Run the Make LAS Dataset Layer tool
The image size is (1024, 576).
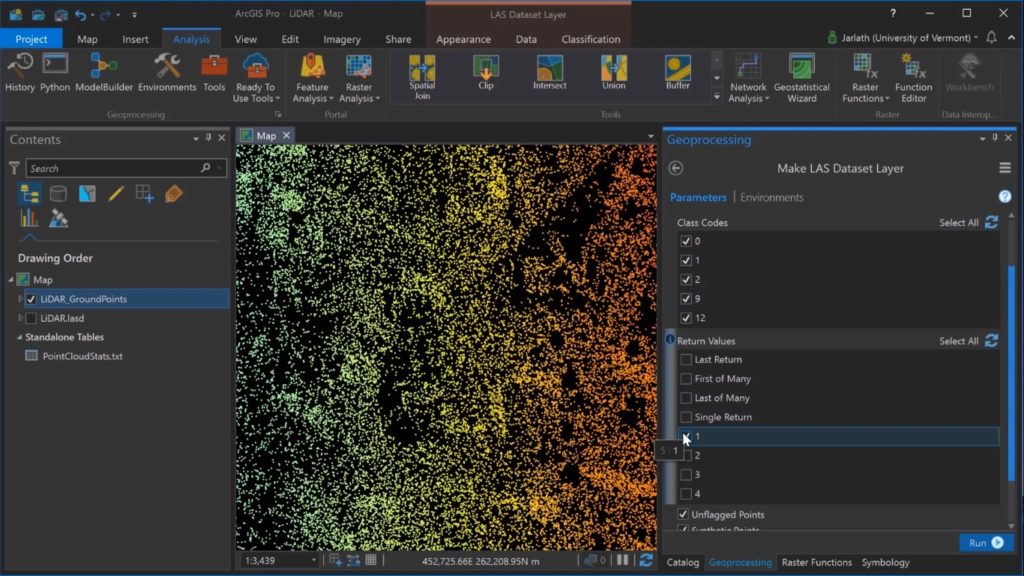[x=986, y=543]
